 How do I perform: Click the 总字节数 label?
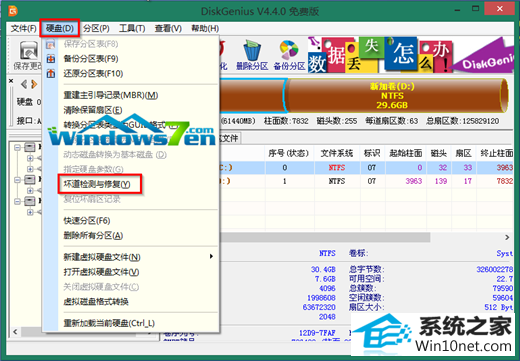367,269
